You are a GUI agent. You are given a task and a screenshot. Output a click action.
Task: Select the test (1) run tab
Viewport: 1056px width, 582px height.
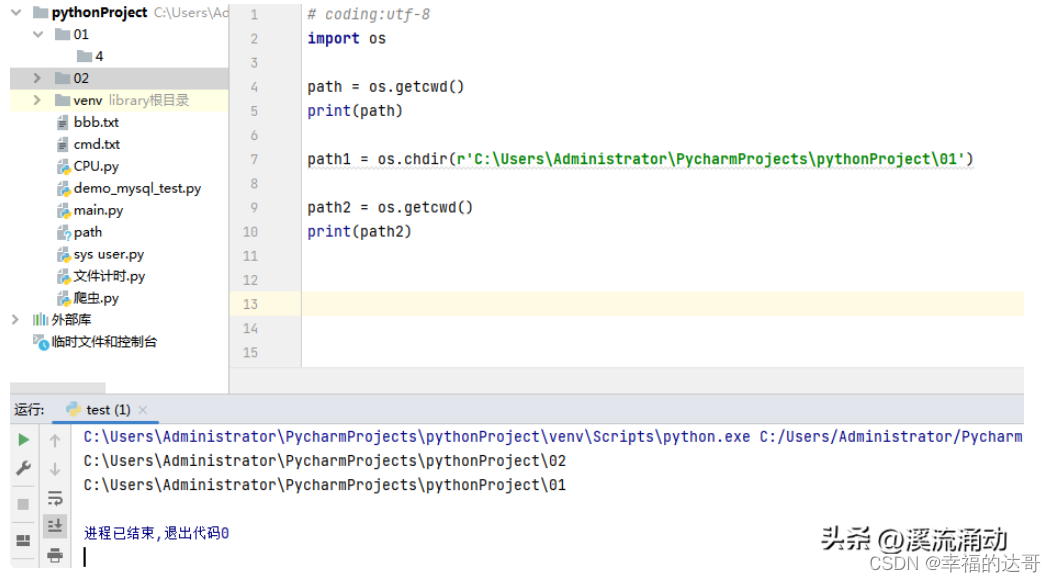tap(98, 410)
